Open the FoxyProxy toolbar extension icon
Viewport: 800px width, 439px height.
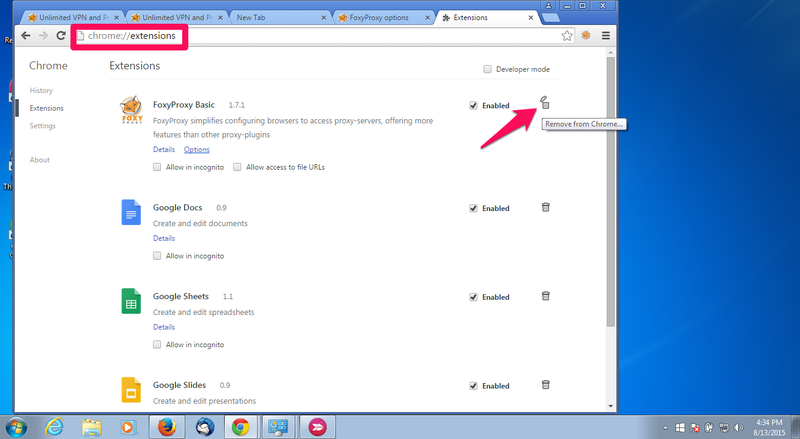click(586, 36)
